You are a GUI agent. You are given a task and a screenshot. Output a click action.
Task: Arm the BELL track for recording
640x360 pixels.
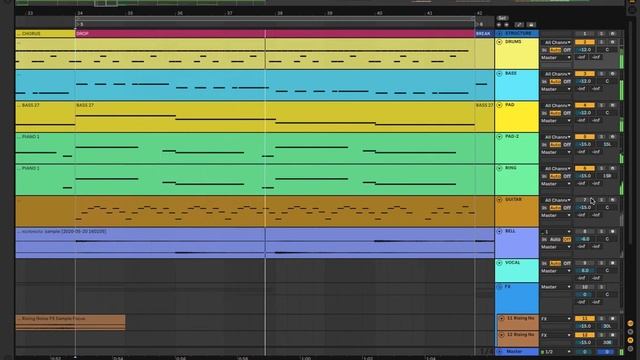[612, 231]
